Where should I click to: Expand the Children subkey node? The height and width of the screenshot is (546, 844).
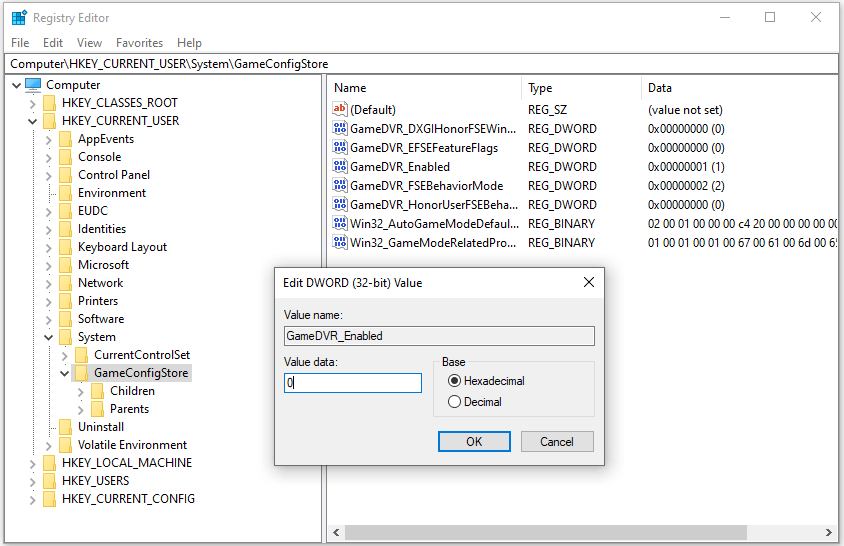(81, 391)
